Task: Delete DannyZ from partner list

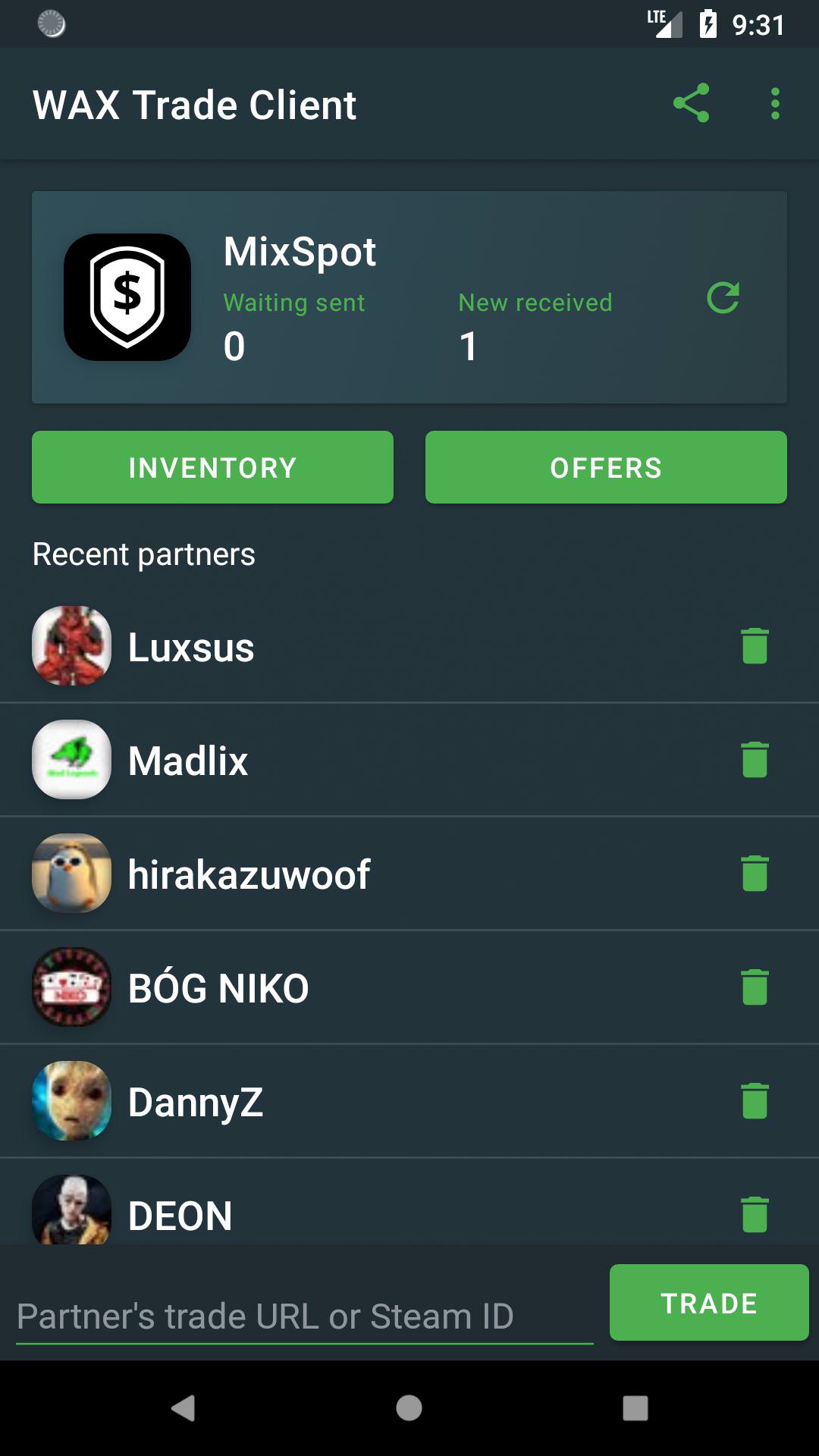Action: coord(755,1101)
